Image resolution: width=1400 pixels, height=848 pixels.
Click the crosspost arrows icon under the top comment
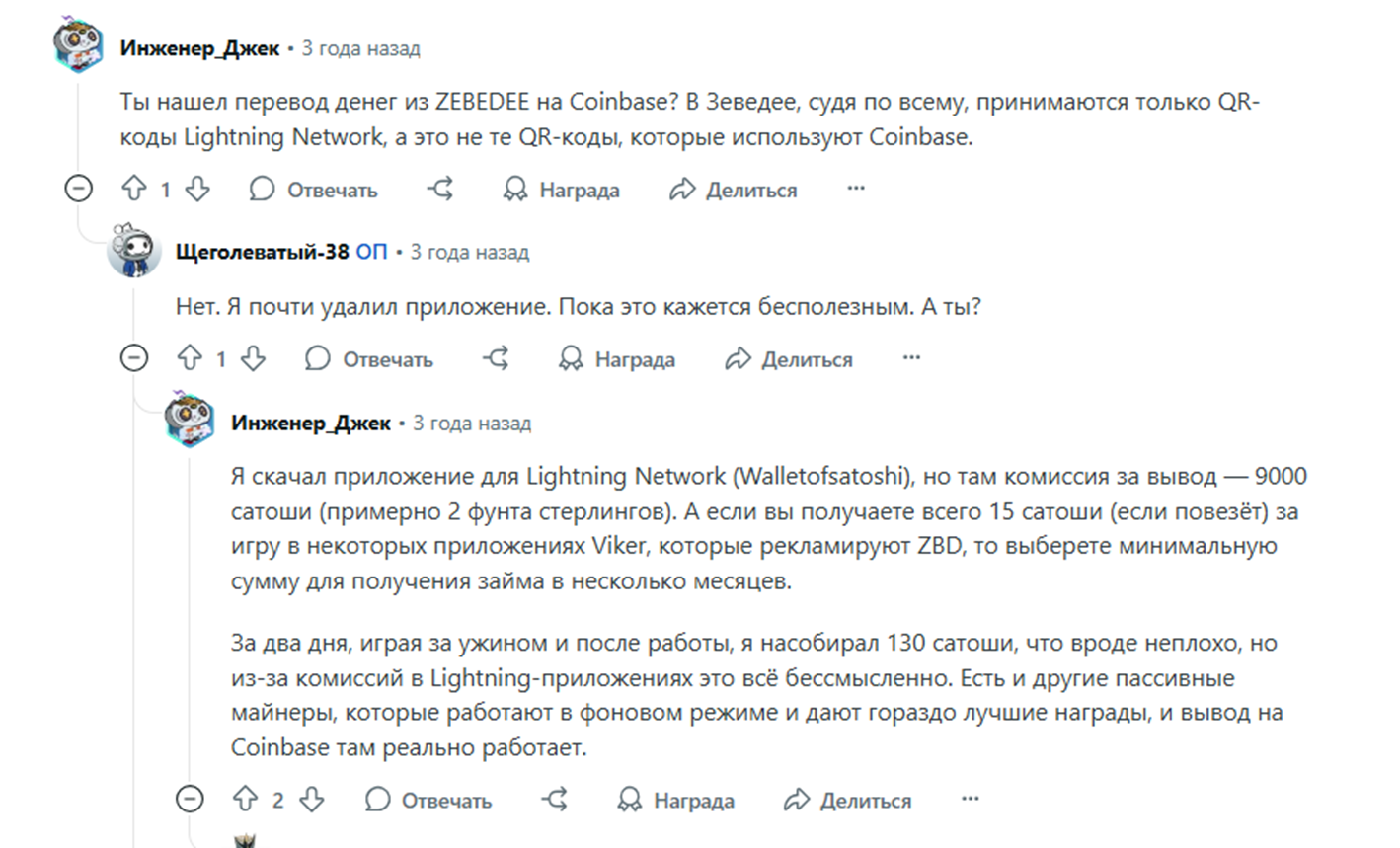click(440, 189)
